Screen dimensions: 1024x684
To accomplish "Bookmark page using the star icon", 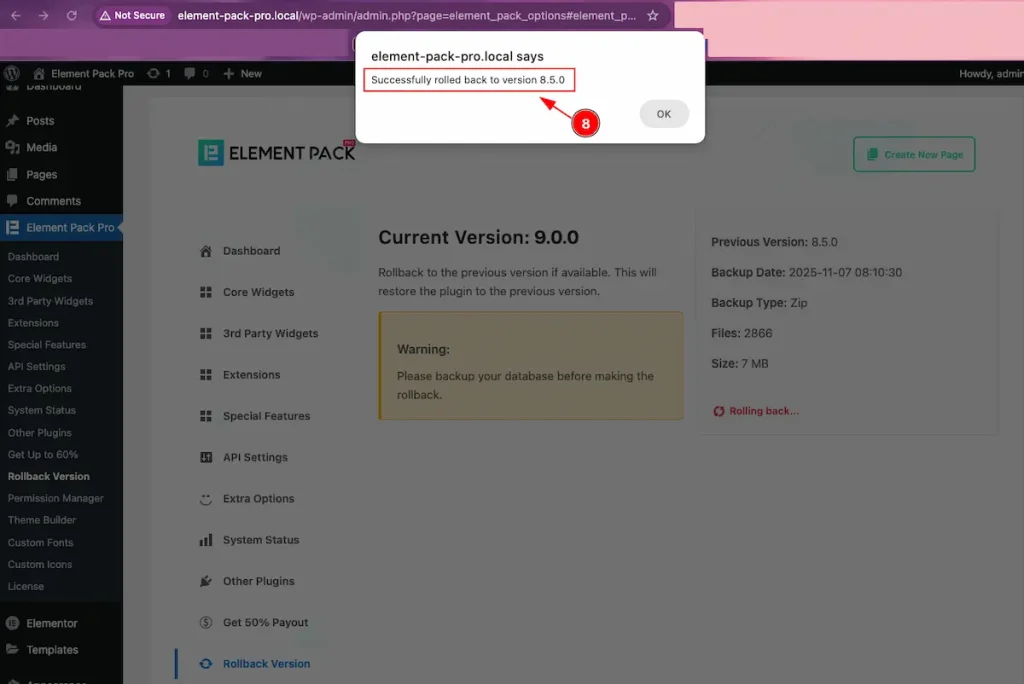I will [653, 16].
